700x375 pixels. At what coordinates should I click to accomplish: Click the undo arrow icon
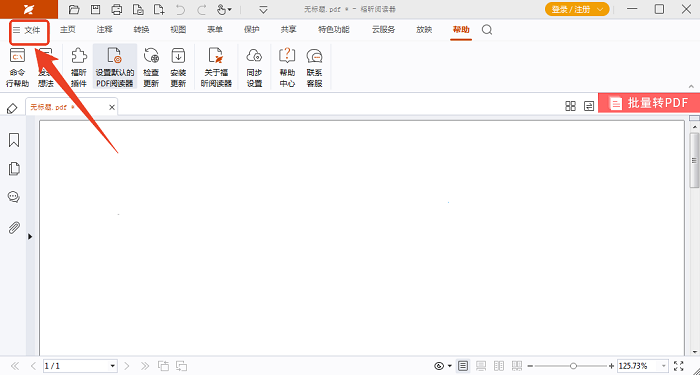coord(180,9)
